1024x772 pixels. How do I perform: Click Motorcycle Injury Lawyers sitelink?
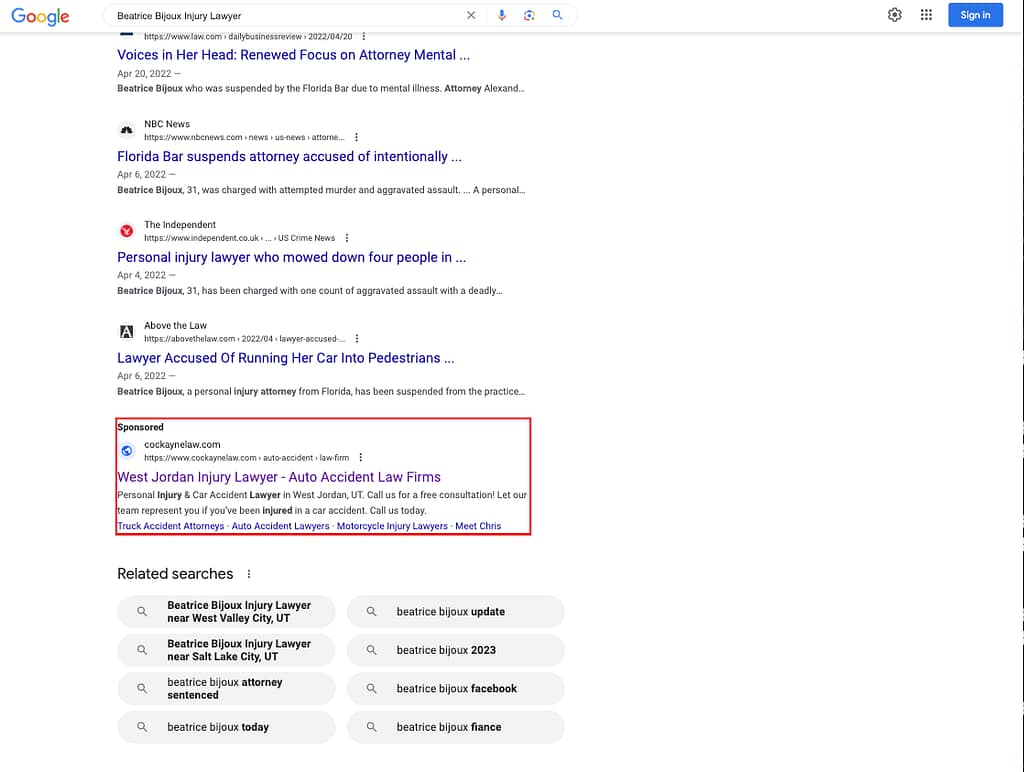(392, 526)
